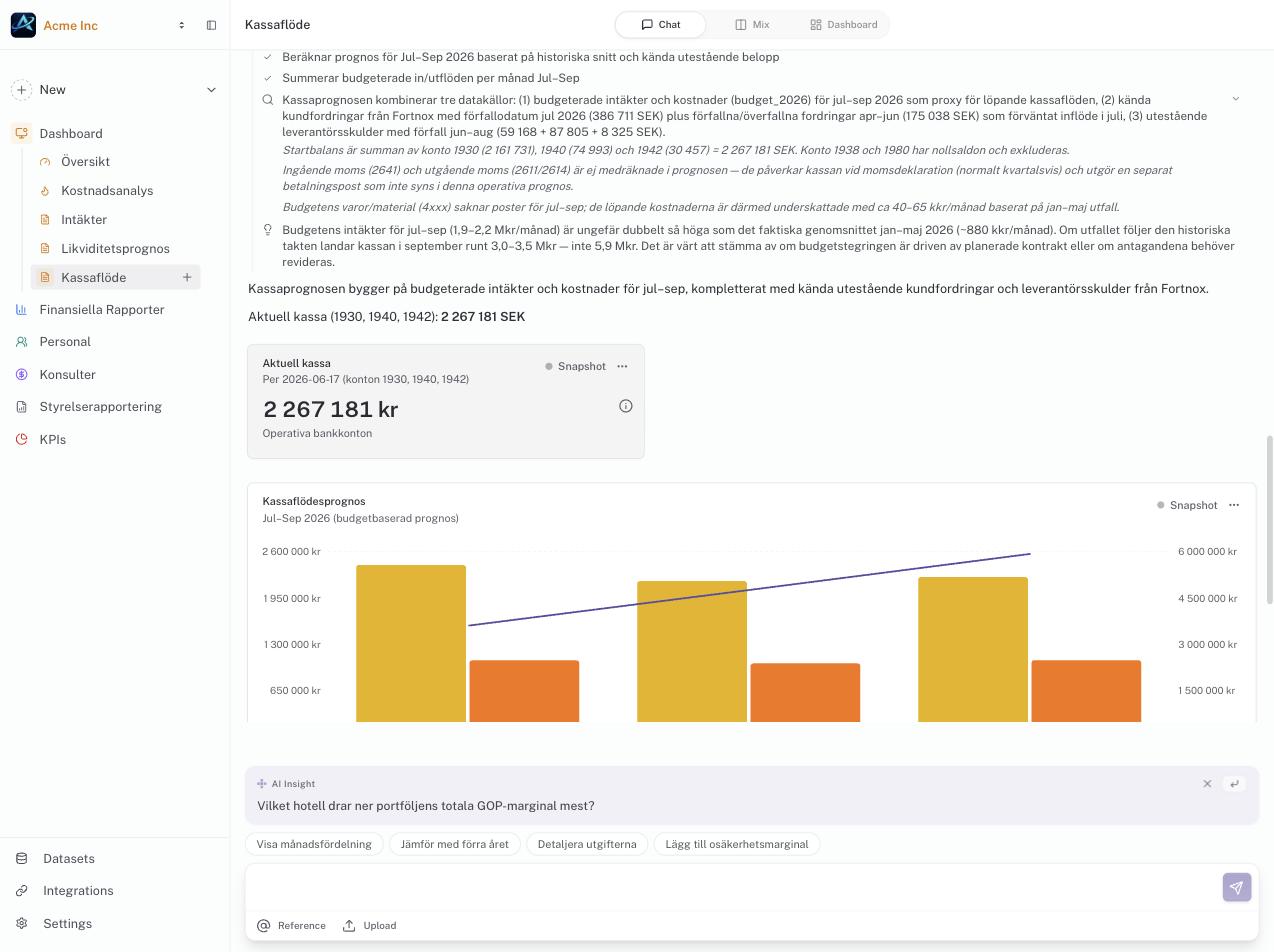Open the Personal section
Screen dimensions: 1274x952
pyautogui.click(x=65, y=342)
